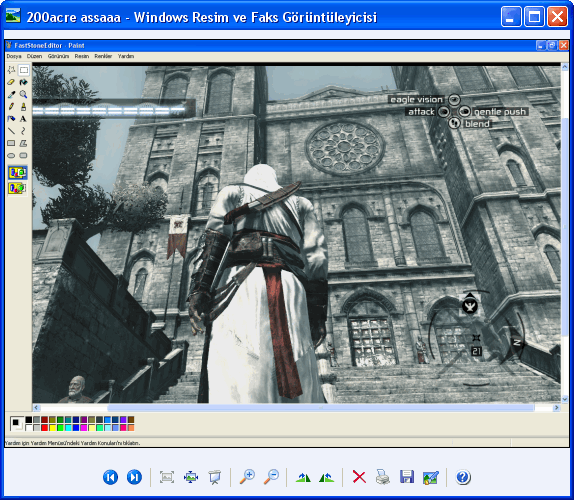Choose the Eraser tool in Paint
This screenshot has height=500, width=574.
coord(11,82)
